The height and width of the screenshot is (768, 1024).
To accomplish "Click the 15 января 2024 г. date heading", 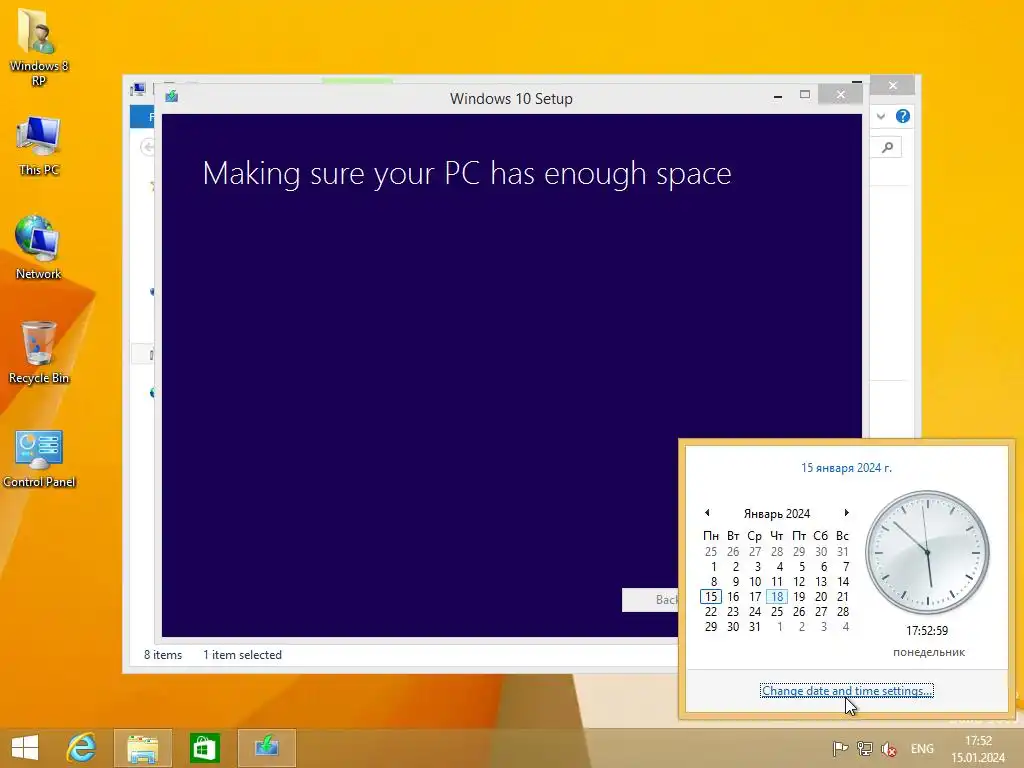I will click(846, 468).
